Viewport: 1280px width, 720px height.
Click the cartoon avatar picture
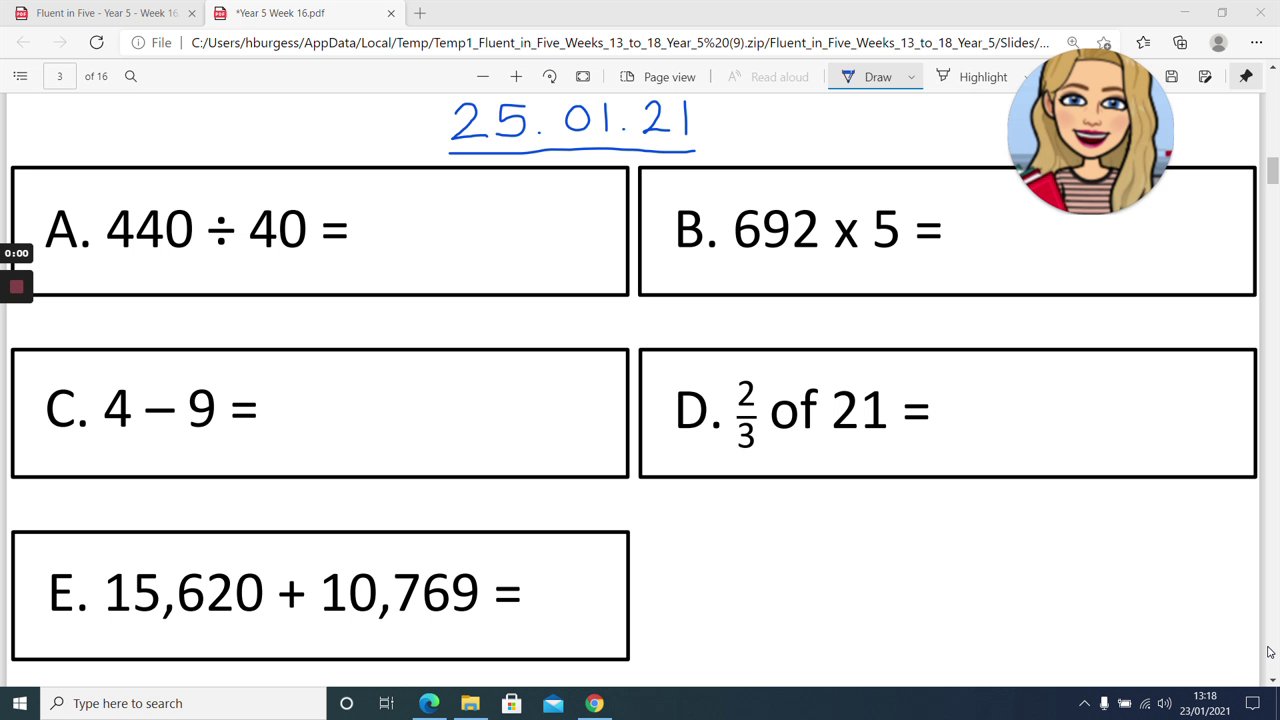tap(1090, 131)
